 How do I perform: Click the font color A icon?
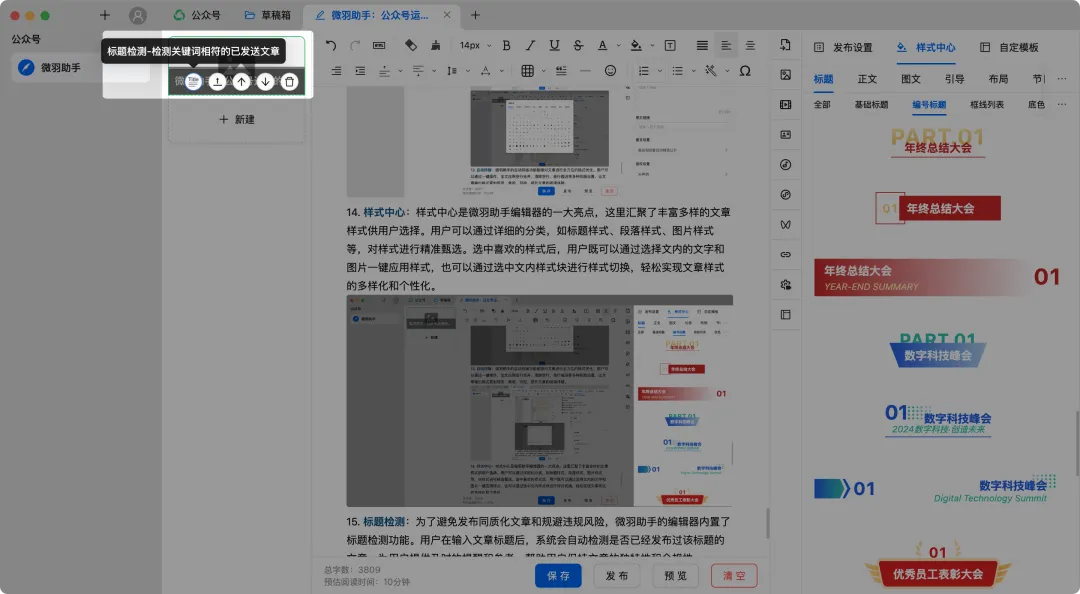point(602,45)
